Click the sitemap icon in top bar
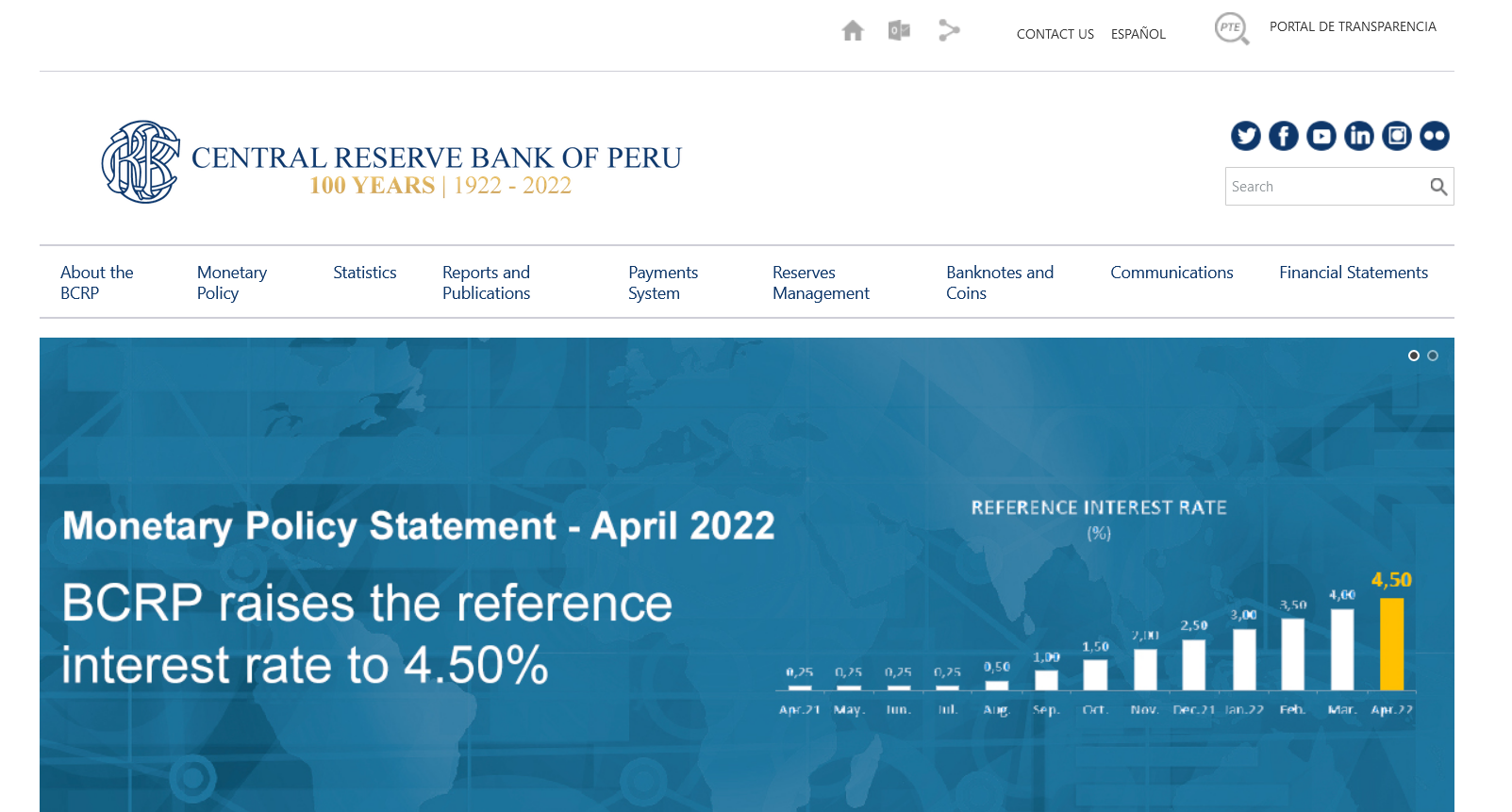1512x812 pixels. (x=949, y=31)
